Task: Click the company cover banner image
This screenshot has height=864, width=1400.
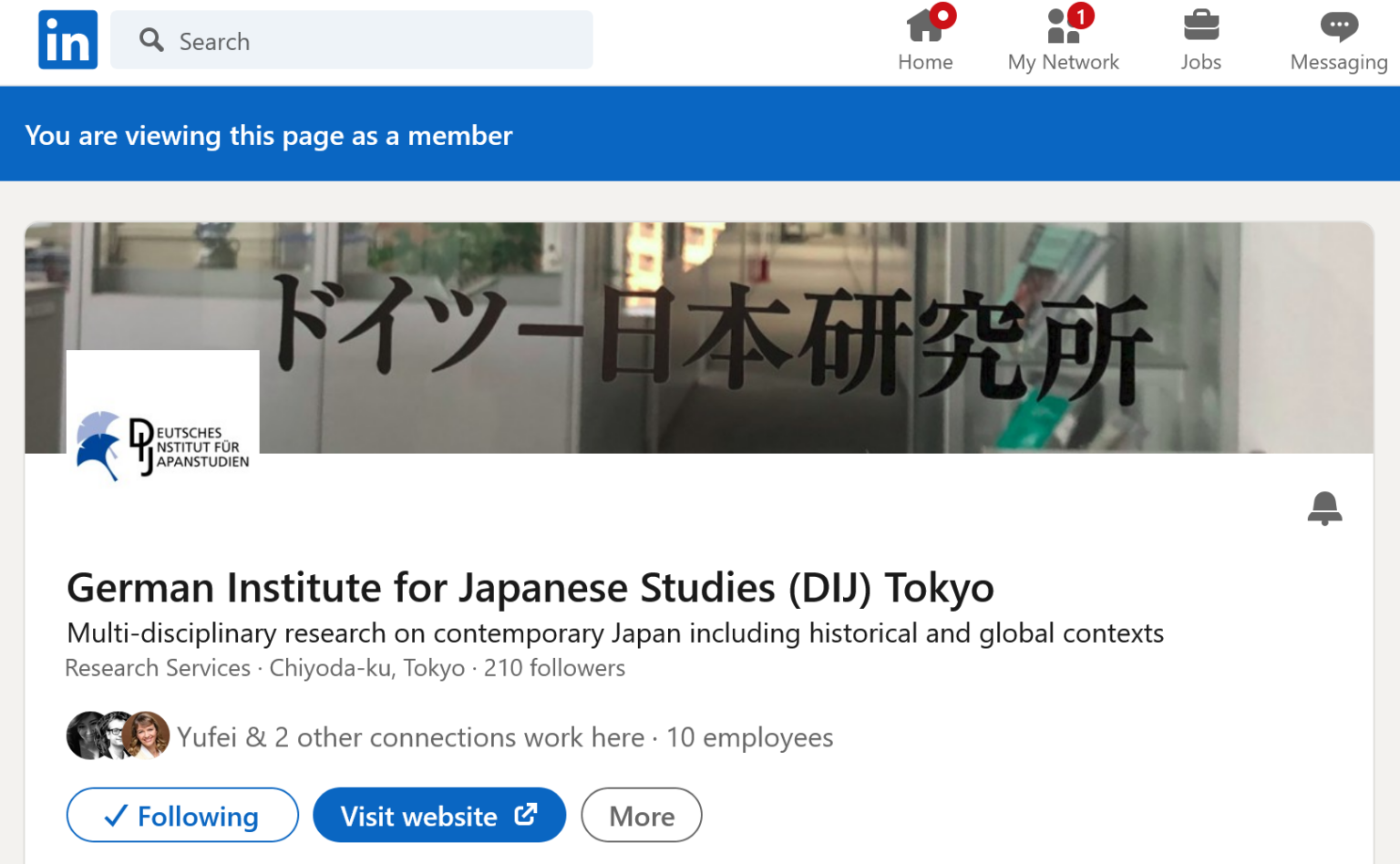Action: 699,338
